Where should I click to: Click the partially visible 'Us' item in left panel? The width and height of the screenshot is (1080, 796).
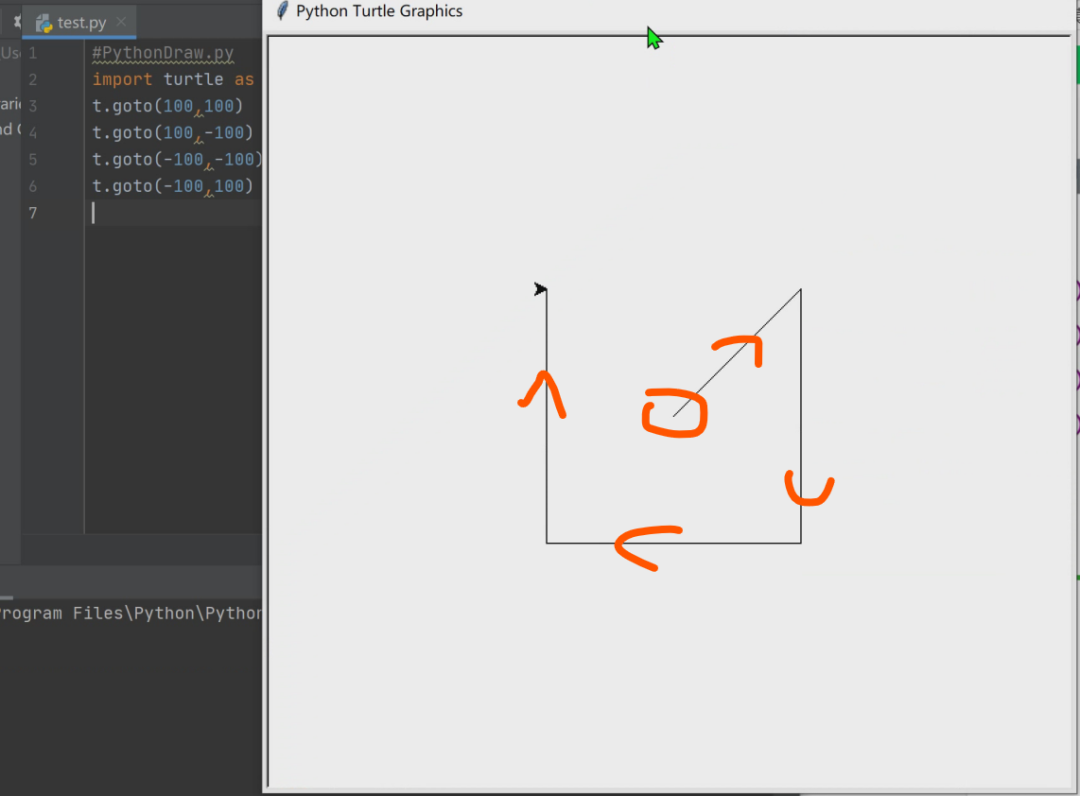pyautogui.click(x=10, y=53)
